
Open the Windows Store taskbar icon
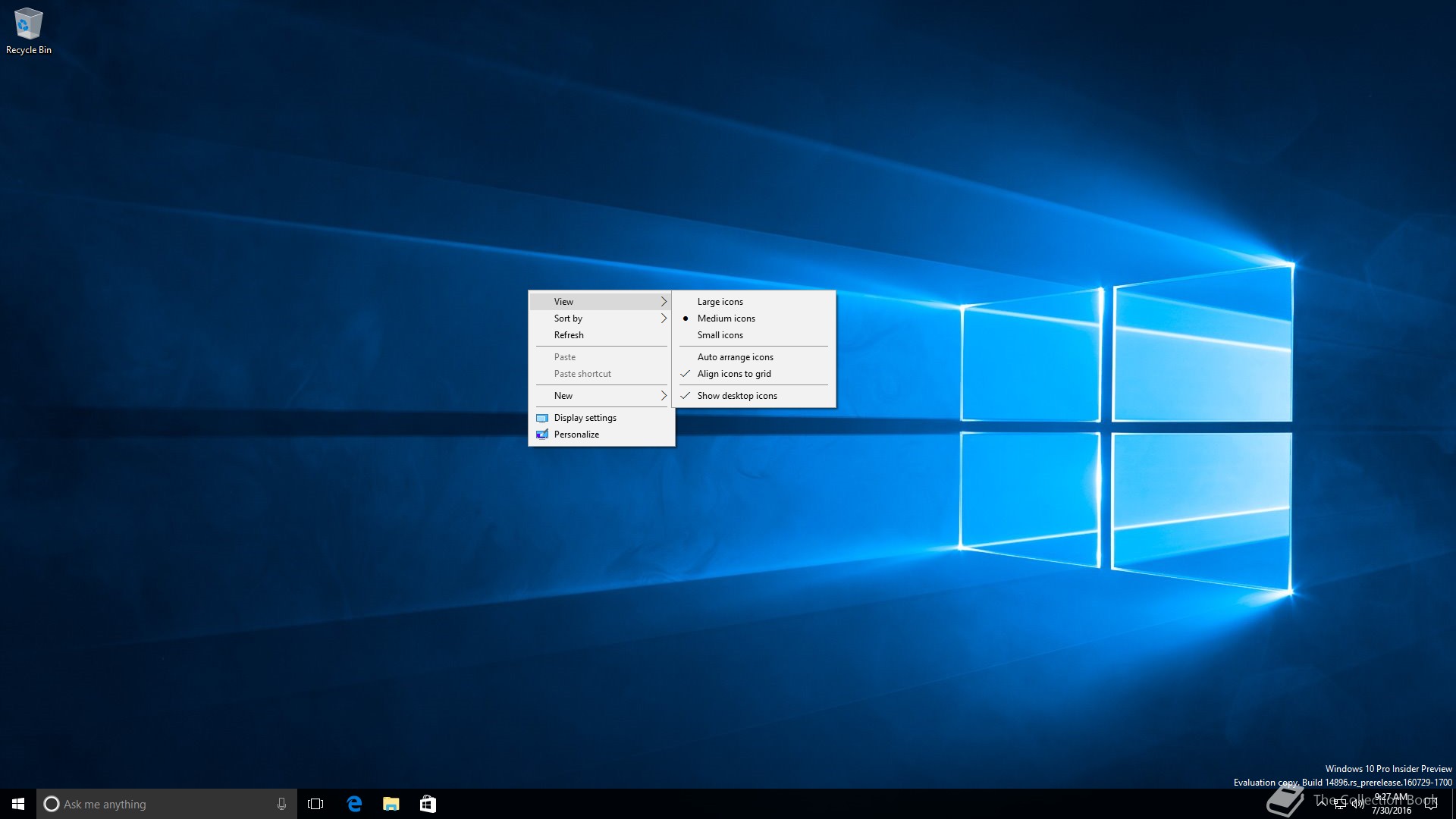[428, 804]
